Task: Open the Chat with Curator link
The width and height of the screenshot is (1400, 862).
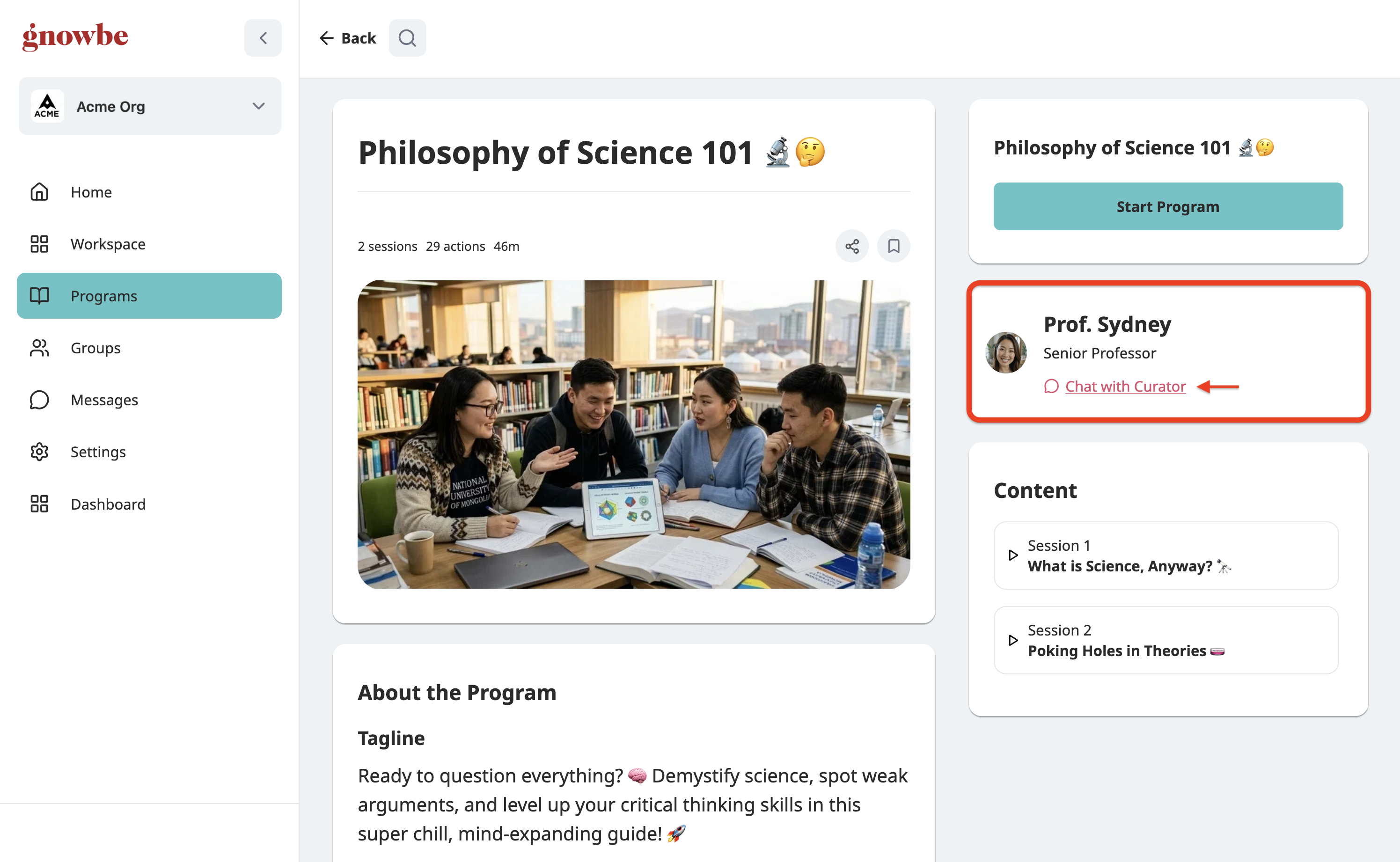Action: 1125,387
